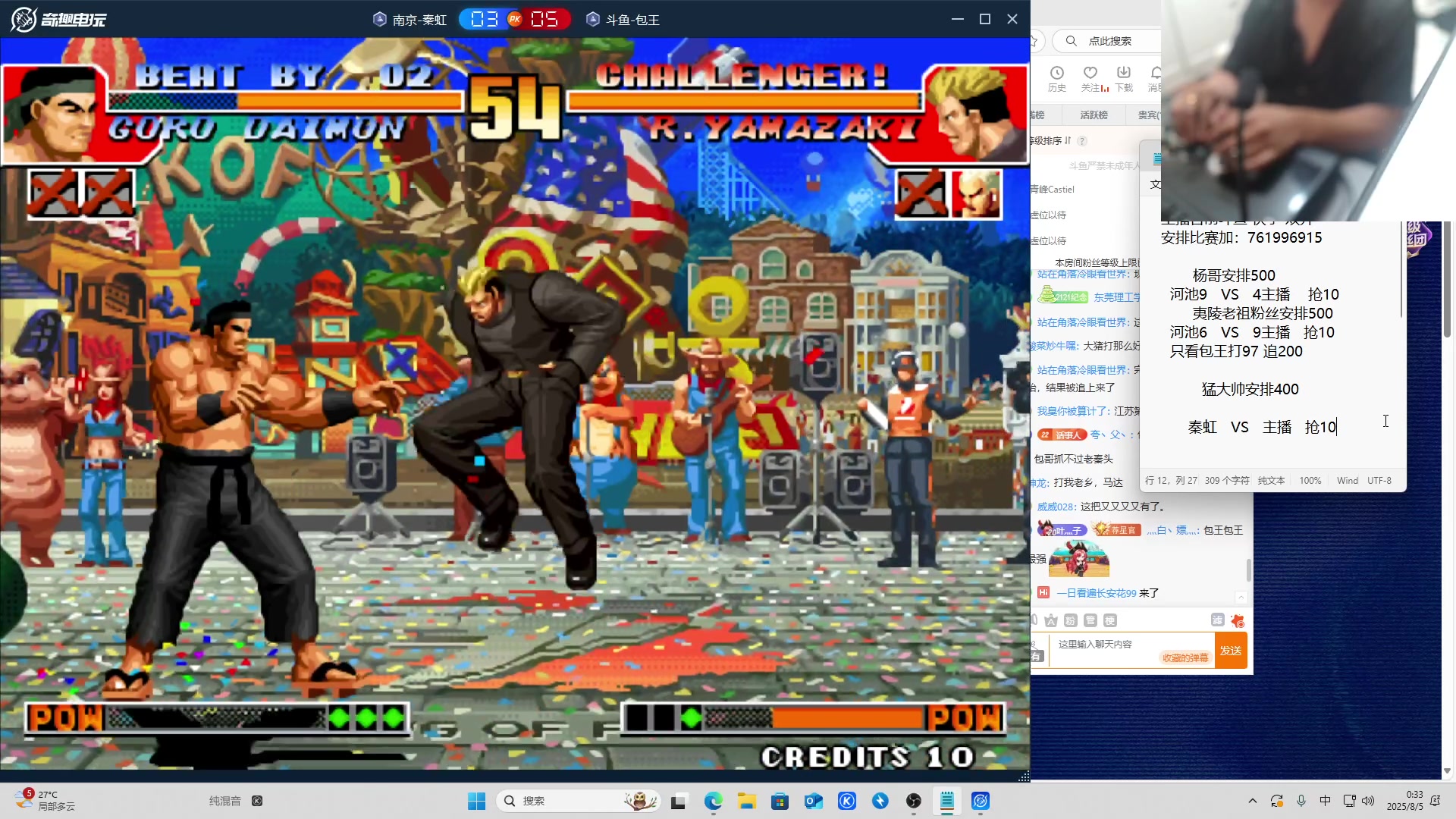
Task: Open Task View on the taskbar
Action: point(679,801)
